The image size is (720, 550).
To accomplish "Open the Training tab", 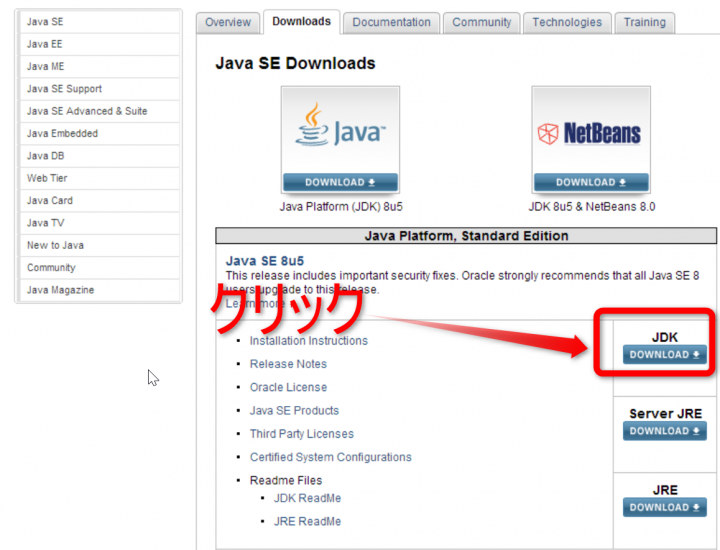I will click(x=645, y=22).
